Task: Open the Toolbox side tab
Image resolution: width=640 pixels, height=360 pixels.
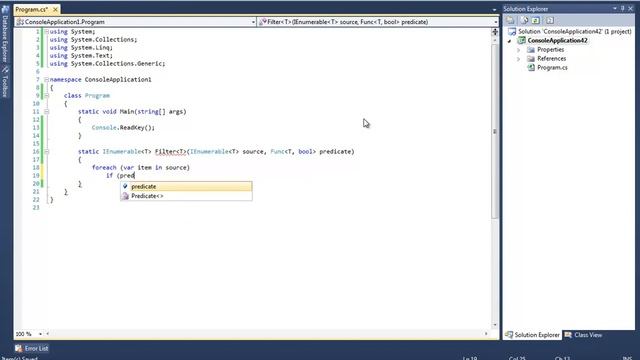Action: [x=5, y=82]
